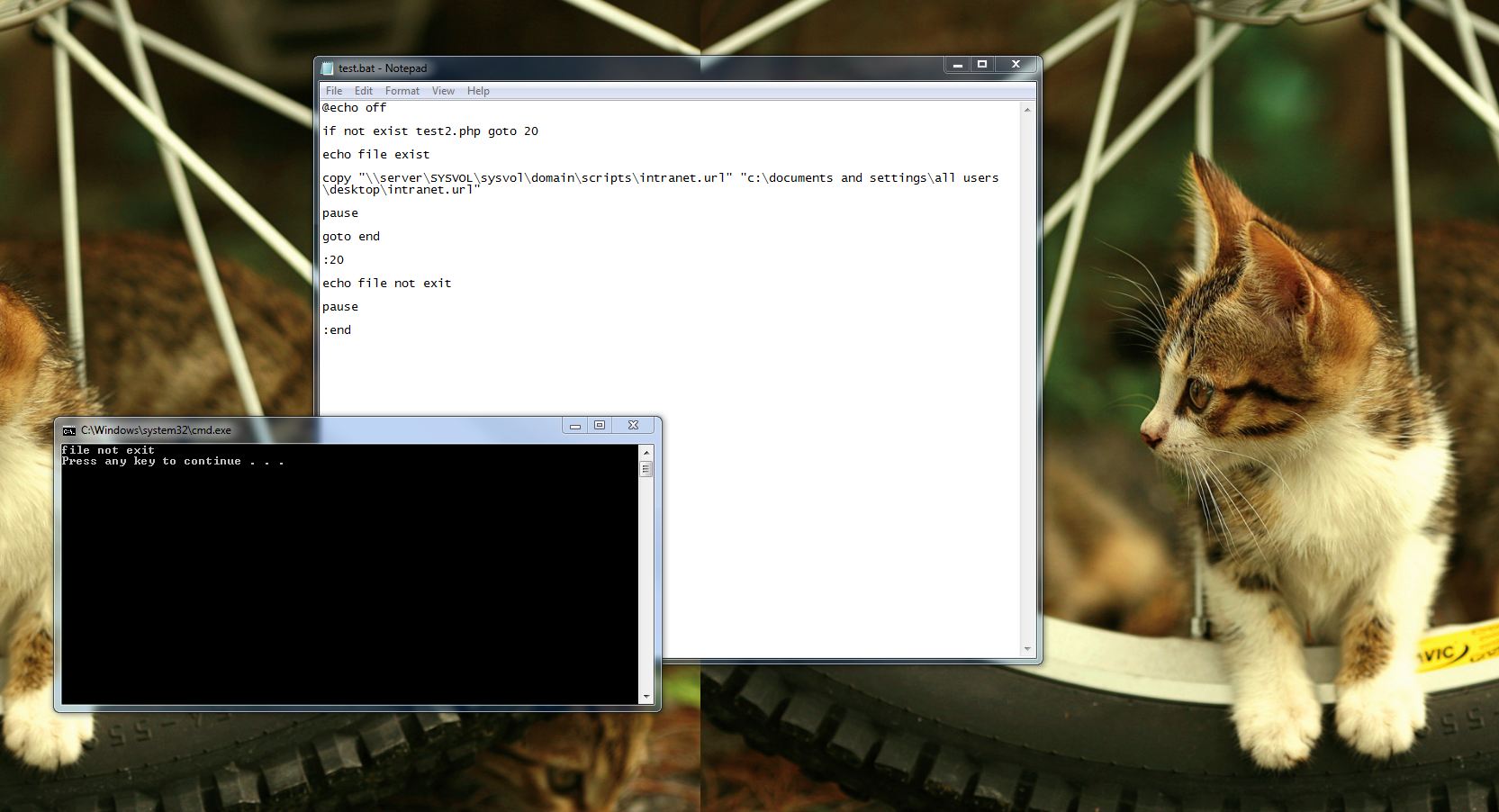Click 'if not exist test2.php goto 20' line
The height and width of the screenshot is (812, 1499).
(430, 131)
